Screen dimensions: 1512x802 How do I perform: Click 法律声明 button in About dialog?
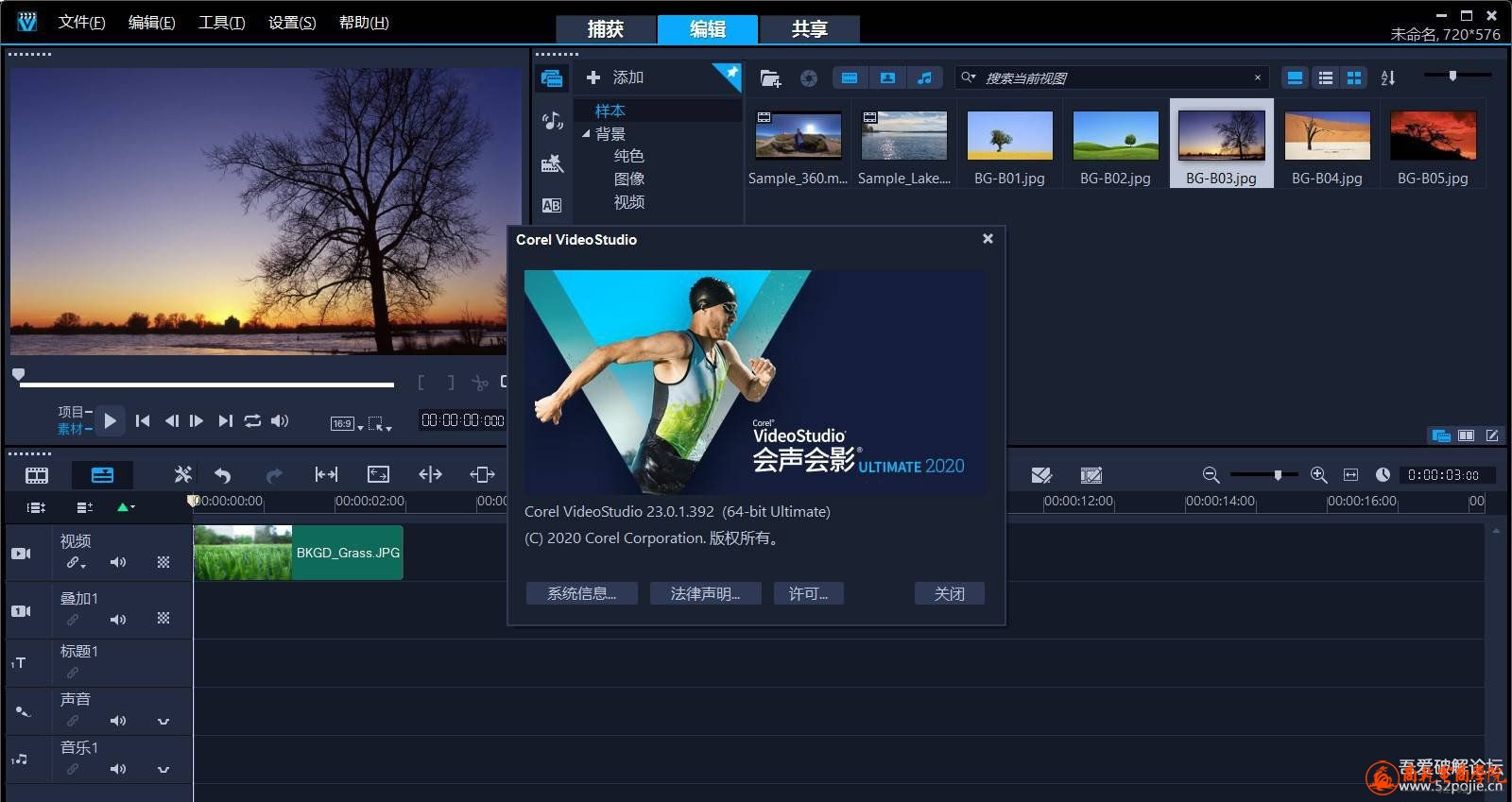[x=705, y=593]
